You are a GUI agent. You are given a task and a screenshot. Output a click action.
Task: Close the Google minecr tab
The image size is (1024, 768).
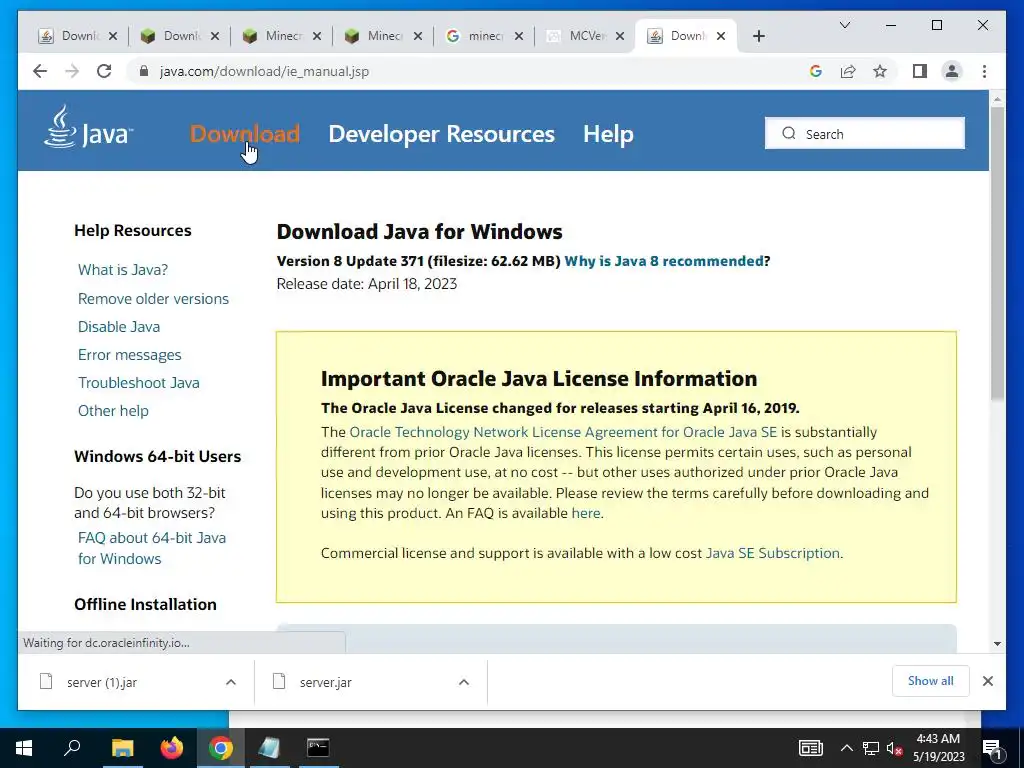click(x=519, y=36)
